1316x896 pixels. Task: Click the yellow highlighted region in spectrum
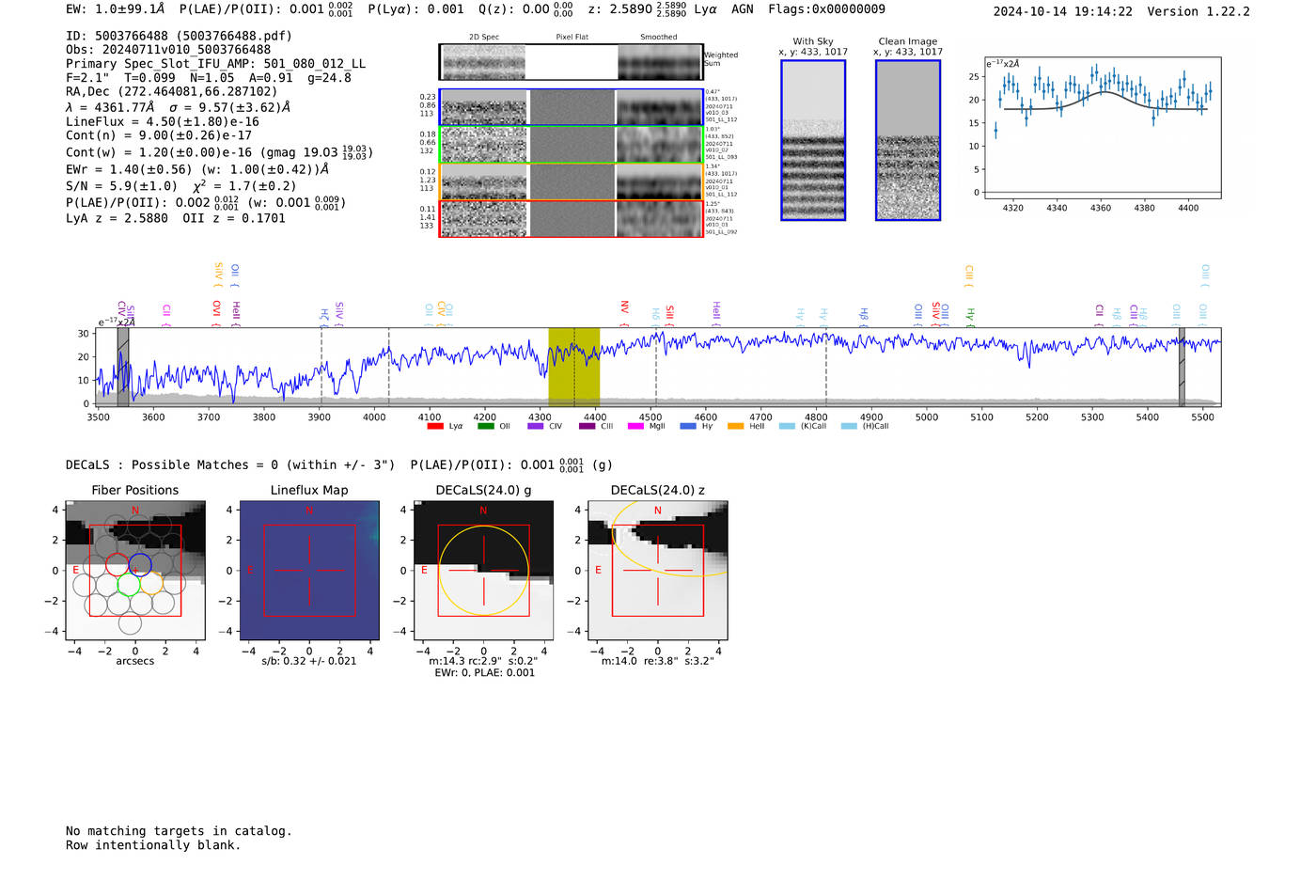(x=574, y=367)
